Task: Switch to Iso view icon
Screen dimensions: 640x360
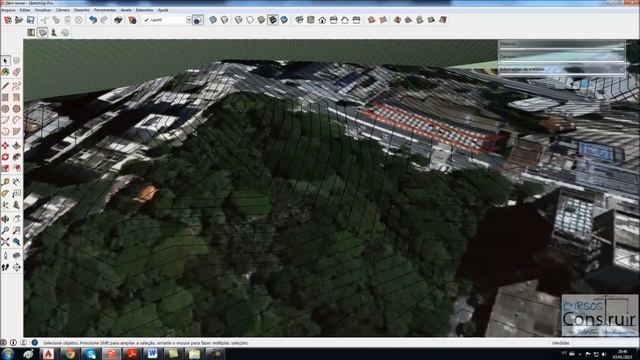Action: point(299,20)
